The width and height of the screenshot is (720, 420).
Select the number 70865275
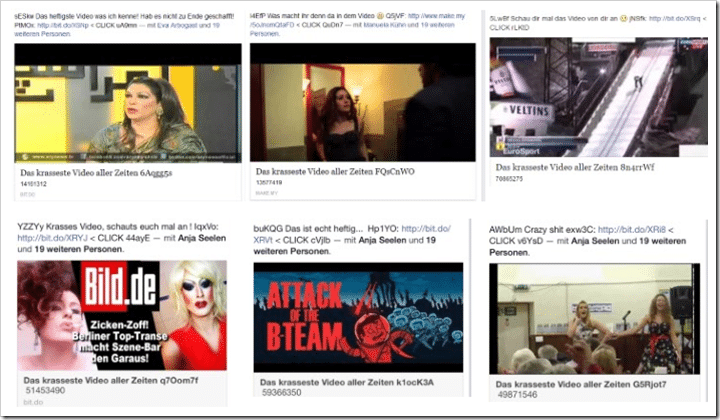coord(509,179)
